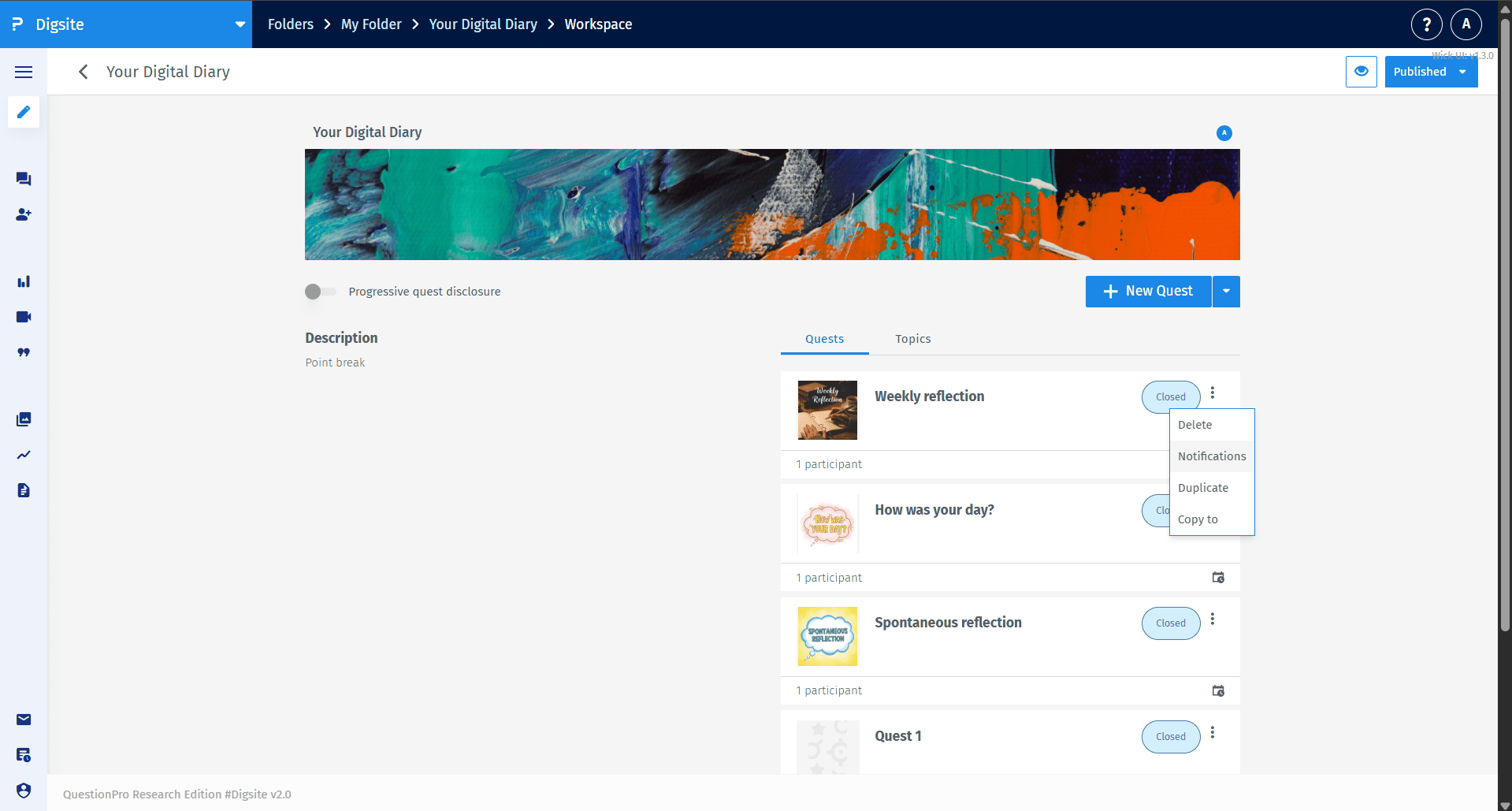Open the Weekly reflection quest title
The width and height of the screenshot is (1512, 811).
pyautogui.click(x=930, y=396)
